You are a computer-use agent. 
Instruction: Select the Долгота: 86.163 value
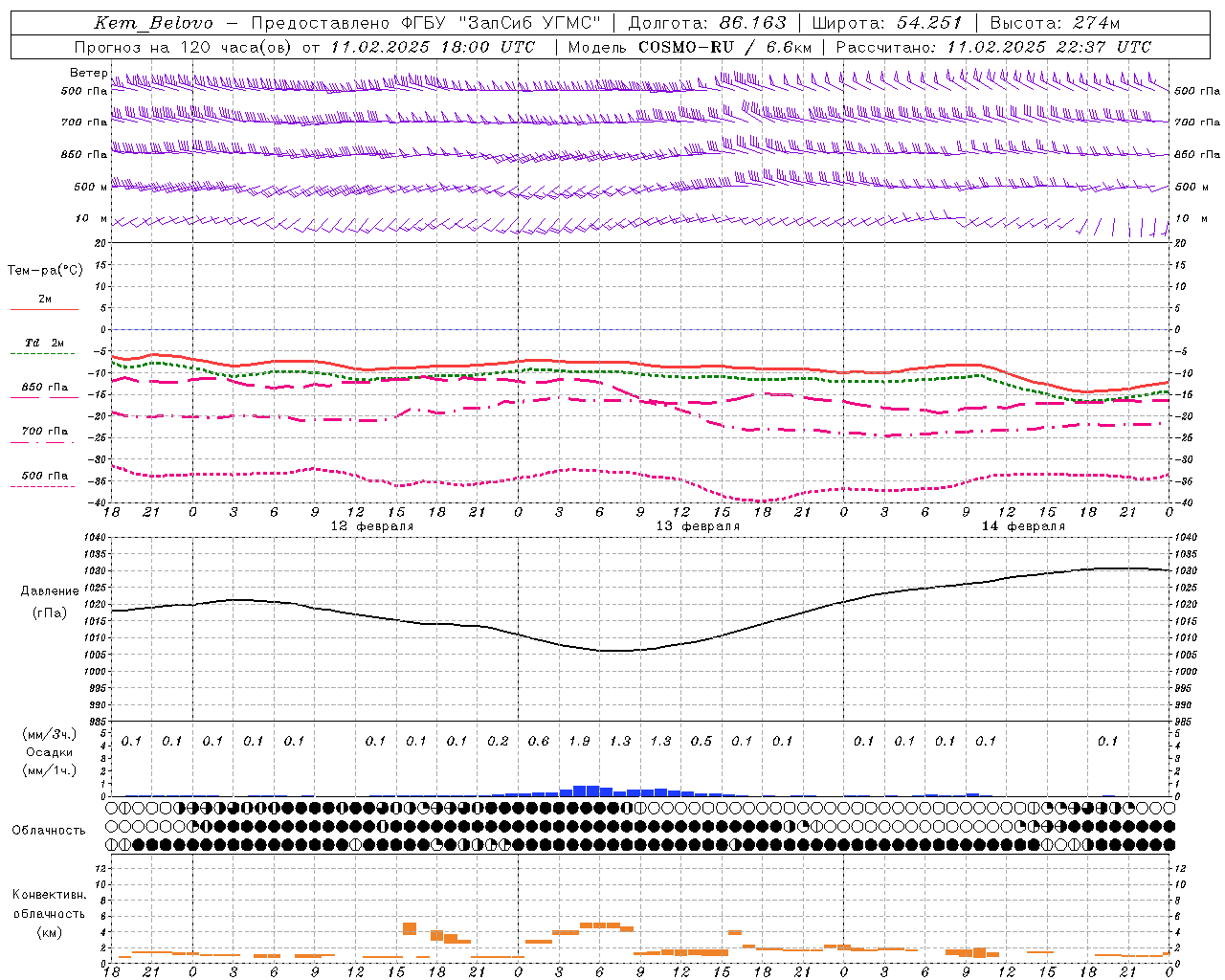click(707, 23)
